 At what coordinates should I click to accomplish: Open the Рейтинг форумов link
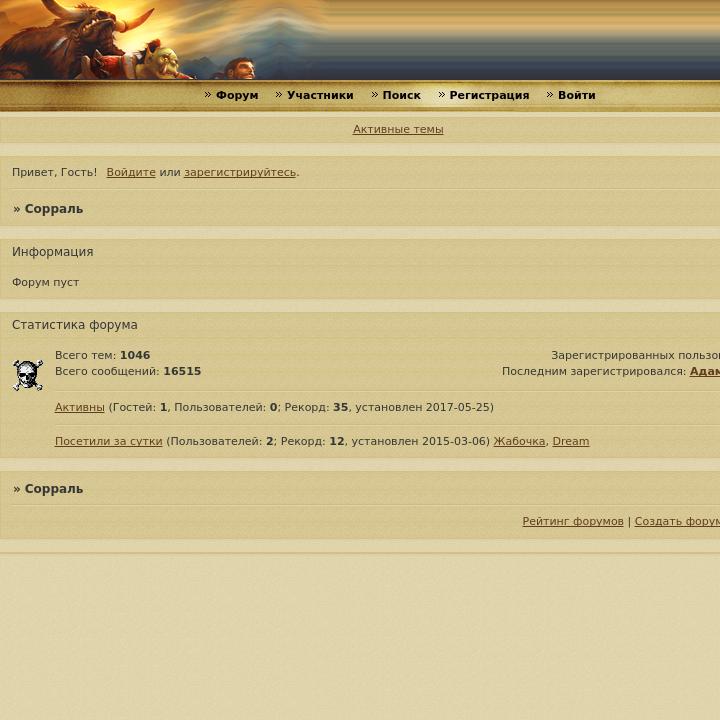coord(573,521)
